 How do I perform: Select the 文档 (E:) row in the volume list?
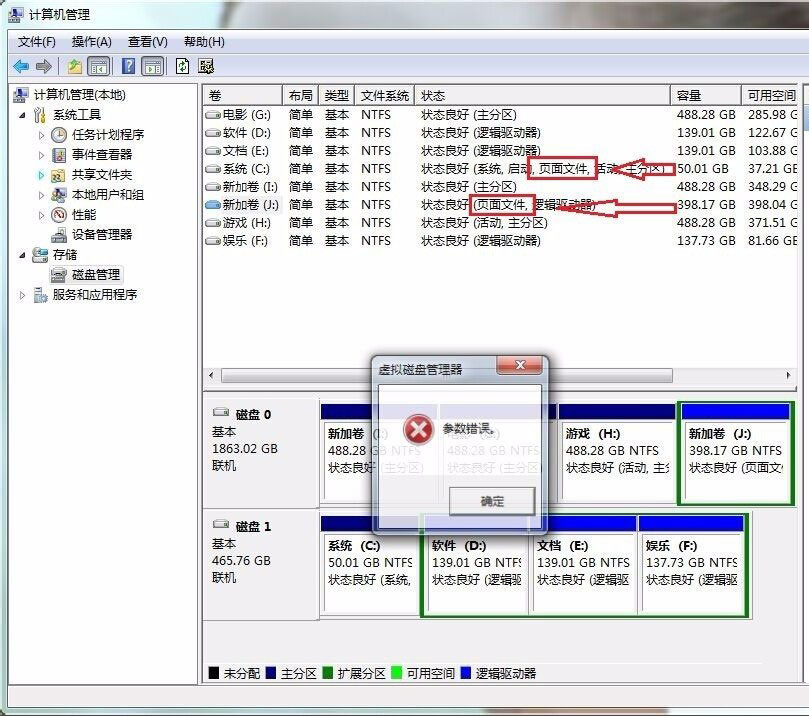[x=500, y=151]
